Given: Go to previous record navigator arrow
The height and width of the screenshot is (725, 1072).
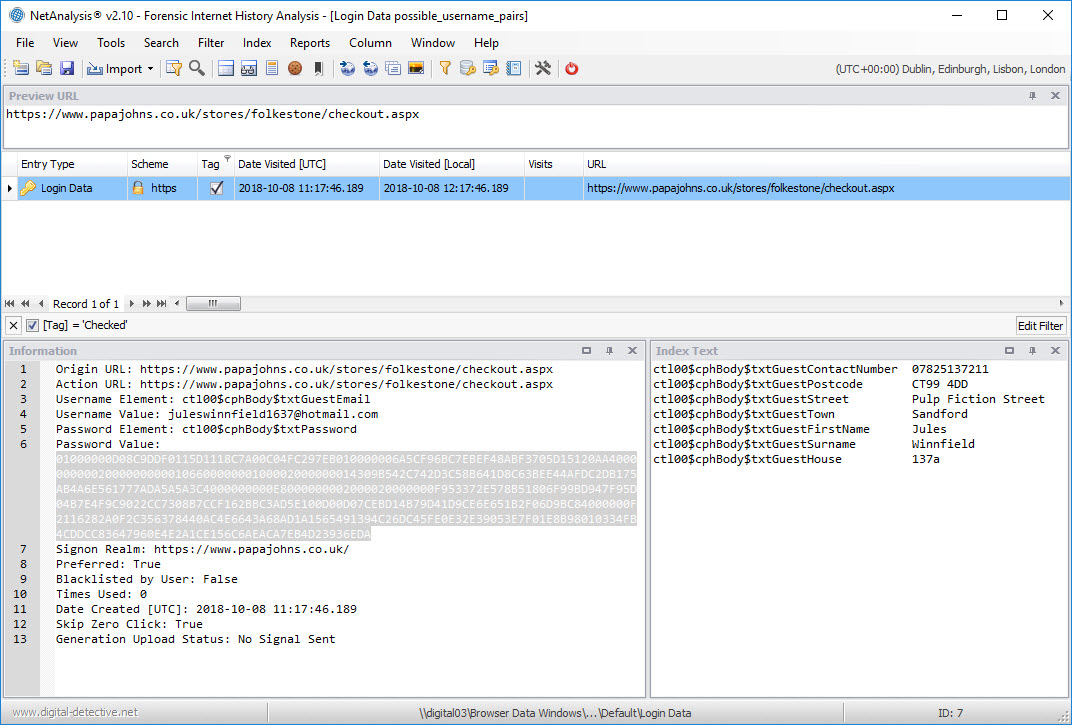Looking at the screenshot, I should [41, 304].
